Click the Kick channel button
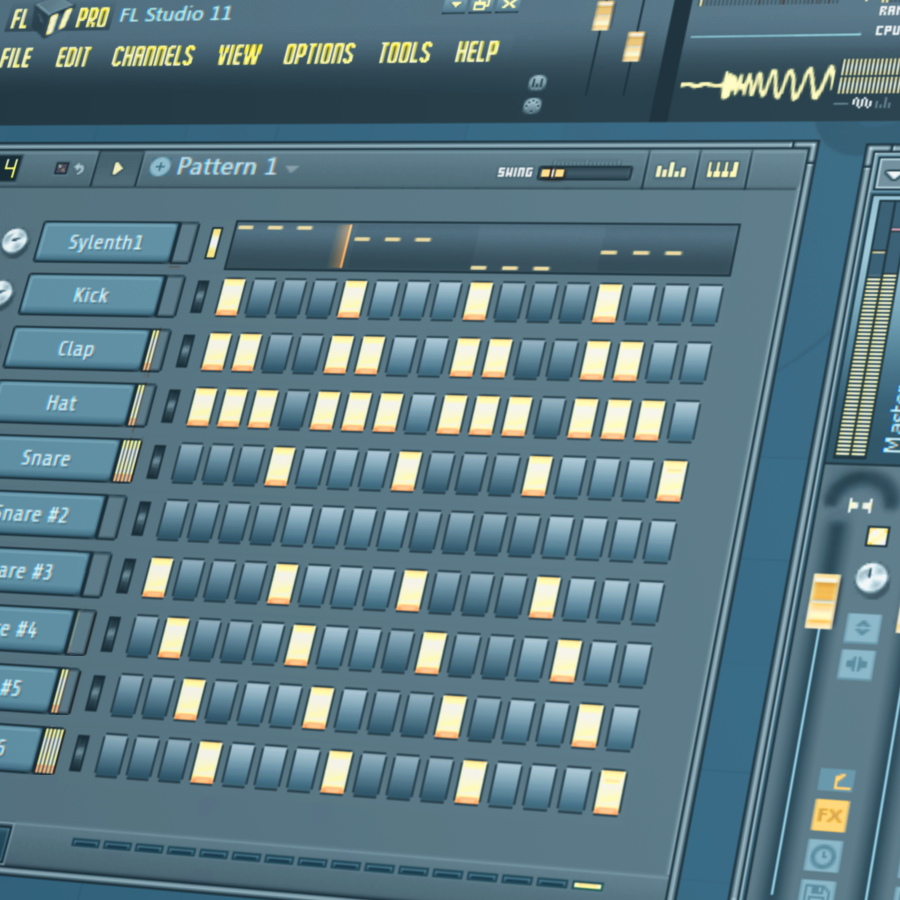The width and height of the screenshot is (900, 900). (92, 295)
